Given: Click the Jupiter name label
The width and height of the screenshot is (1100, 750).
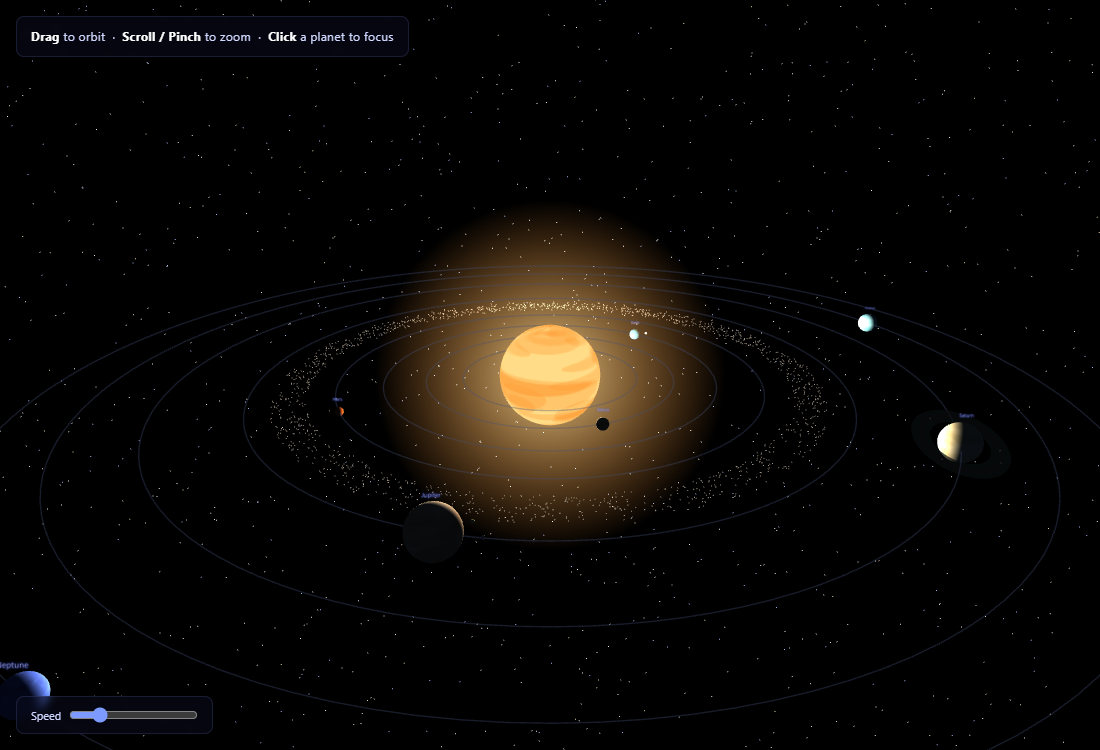Looking at the screenshot, I should click(x=431, y=495).
